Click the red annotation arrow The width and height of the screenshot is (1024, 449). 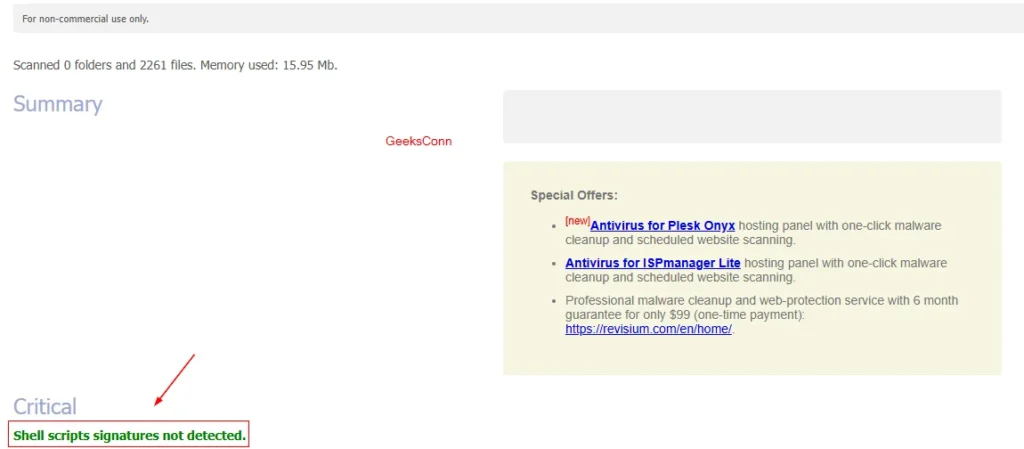point(174,379)
